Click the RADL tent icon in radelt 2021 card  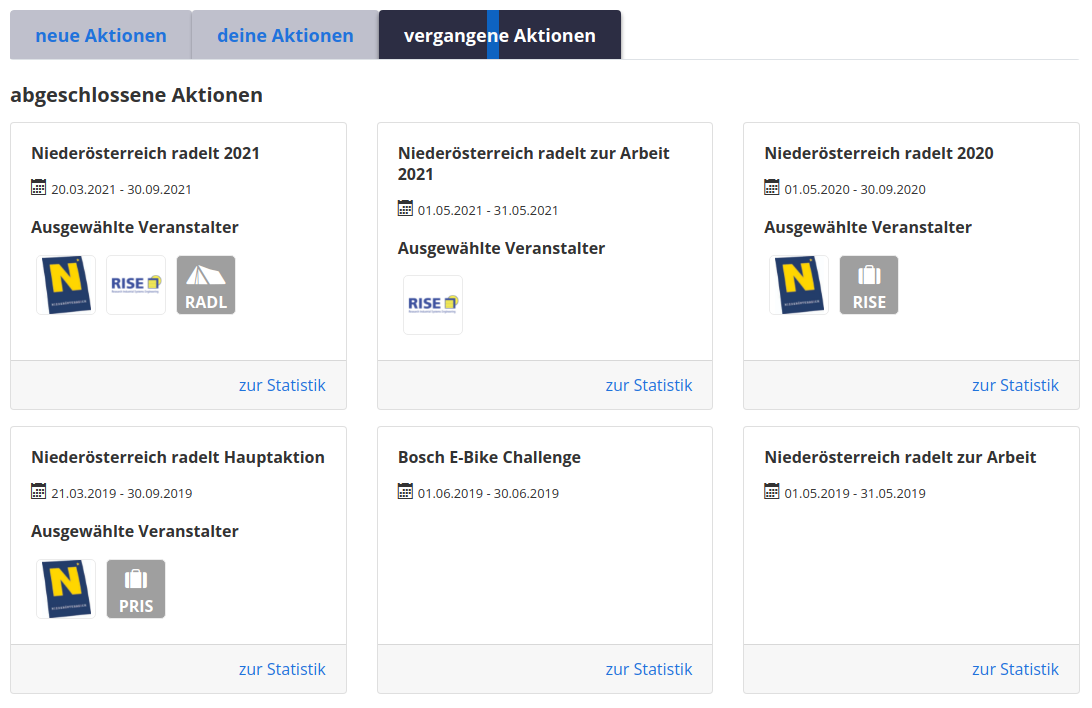[206, 285]
